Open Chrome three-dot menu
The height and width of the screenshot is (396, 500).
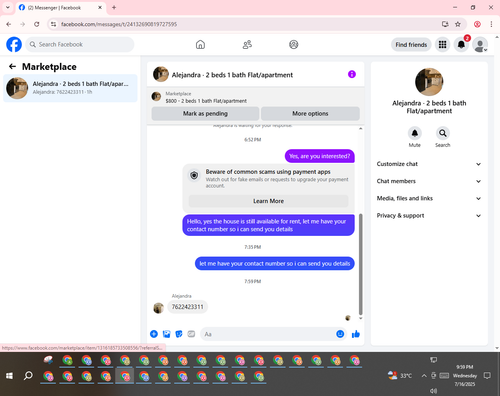pyautogui.click(x=491, y=24)
